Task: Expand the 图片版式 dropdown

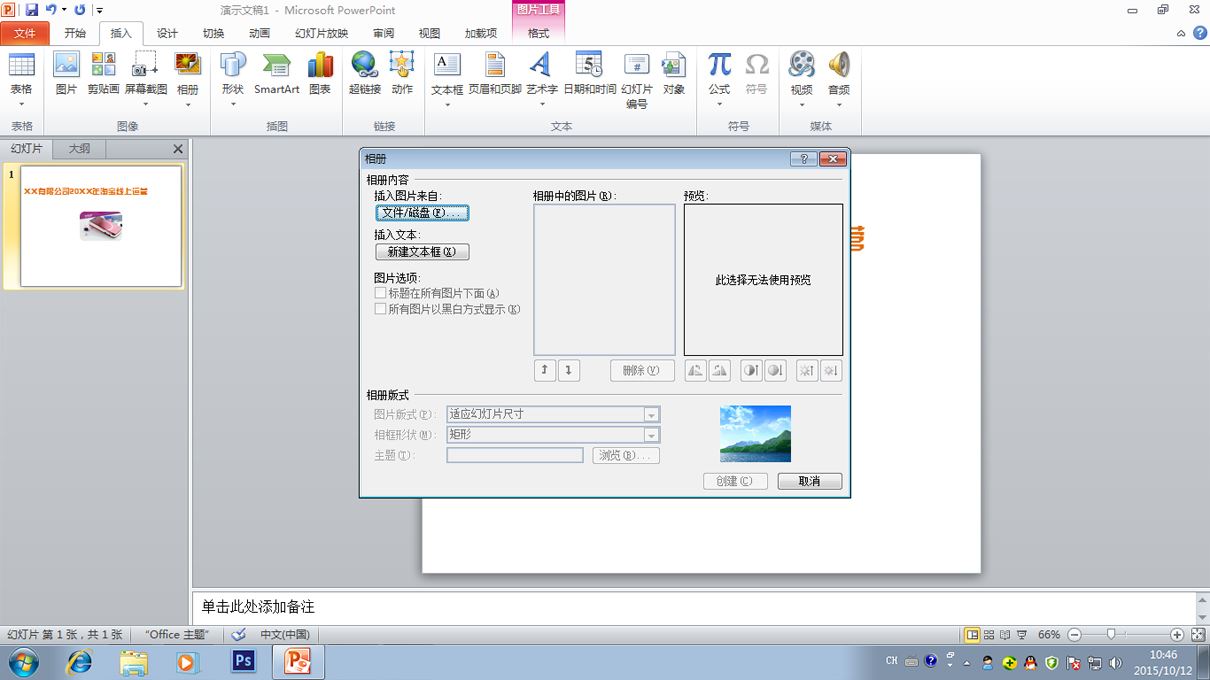Action: coord(651,415)
